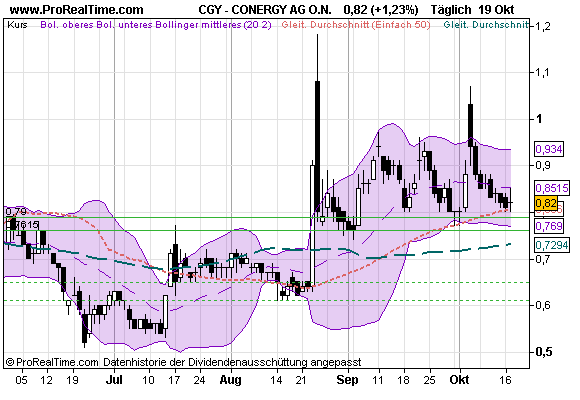580x400 pixels.
Task: Click the Jul month label on time axis
Action: 114,380
